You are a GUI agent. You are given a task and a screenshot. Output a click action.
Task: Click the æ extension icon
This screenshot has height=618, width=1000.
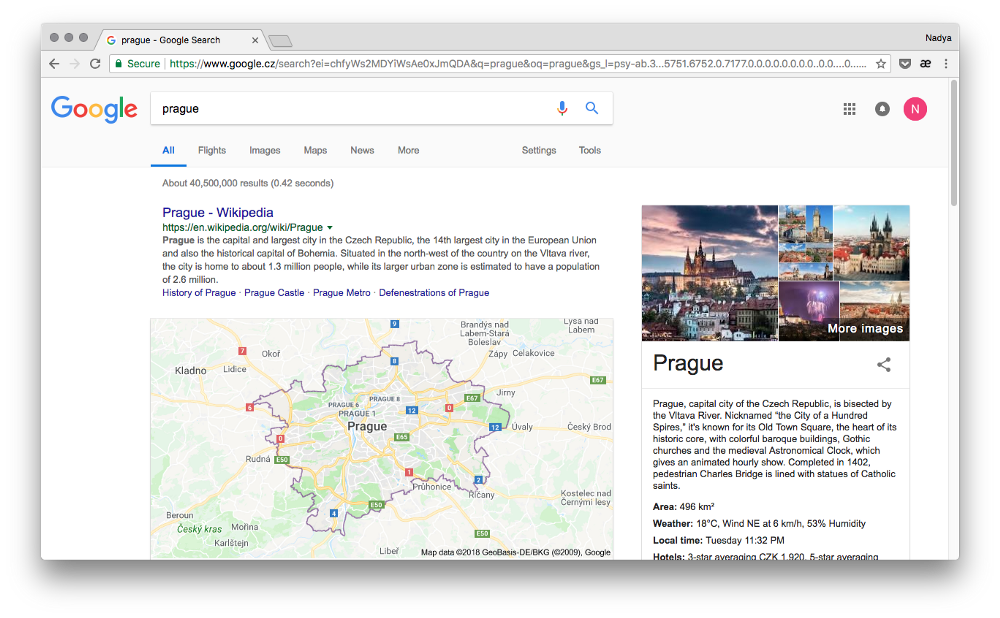click(x=925, y=64)
